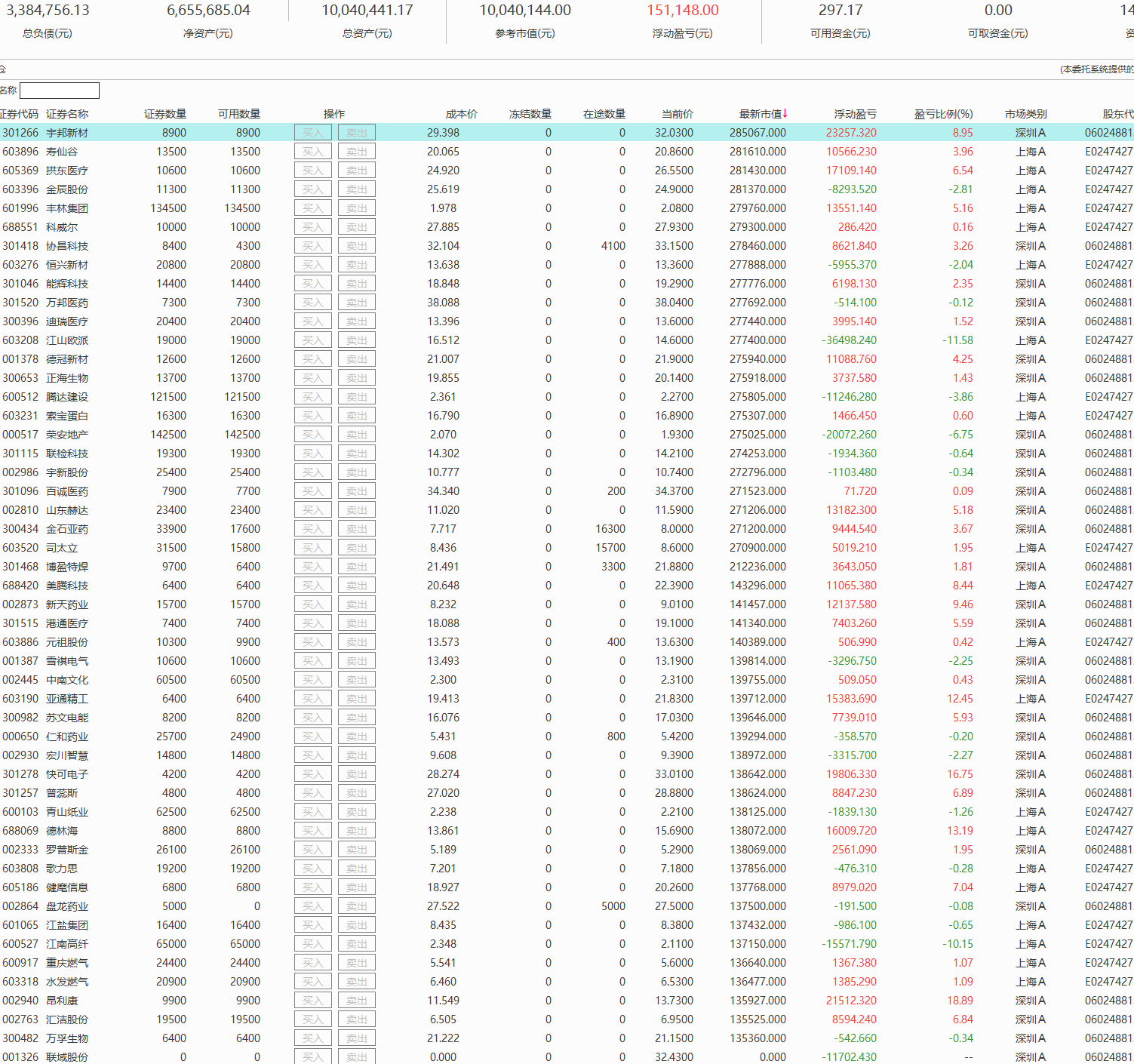Viewport: 1134px width, 1064px height.
Task: Click the 成本价 column header
Action: [x=461, y=114]
